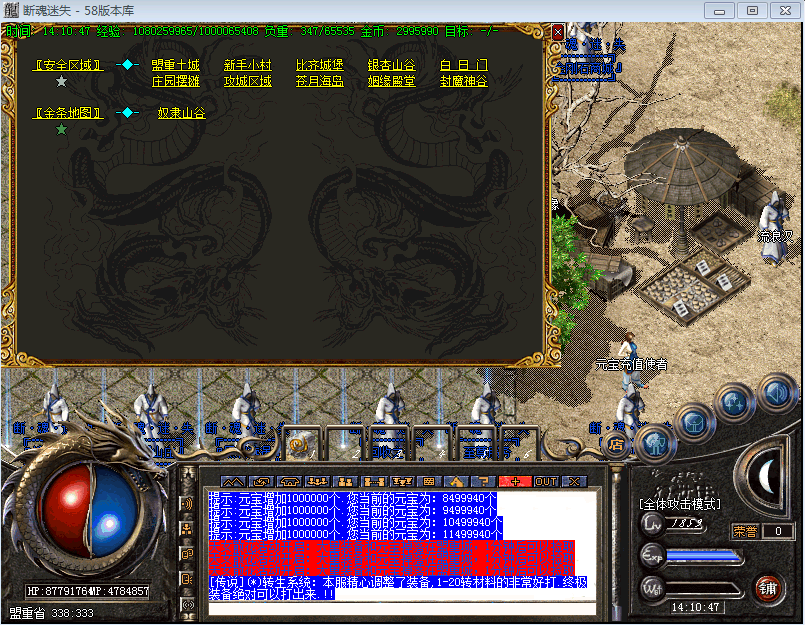Image resolution: width=805 pixels, height=625 pixels.
Task: Click the last 元宝 11499940 chat message
Action: tap(355, 534)
